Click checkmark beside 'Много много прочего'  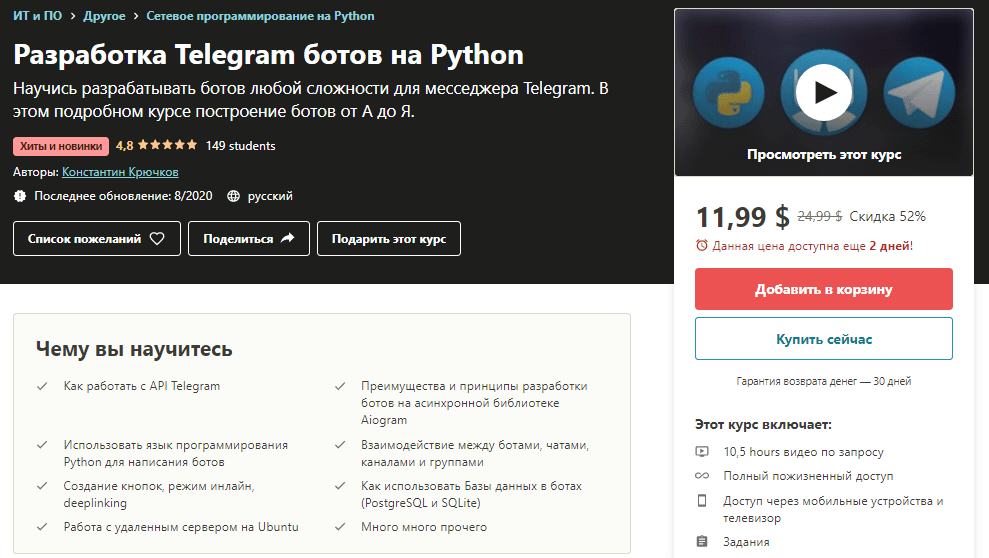(x=340, y=526)
